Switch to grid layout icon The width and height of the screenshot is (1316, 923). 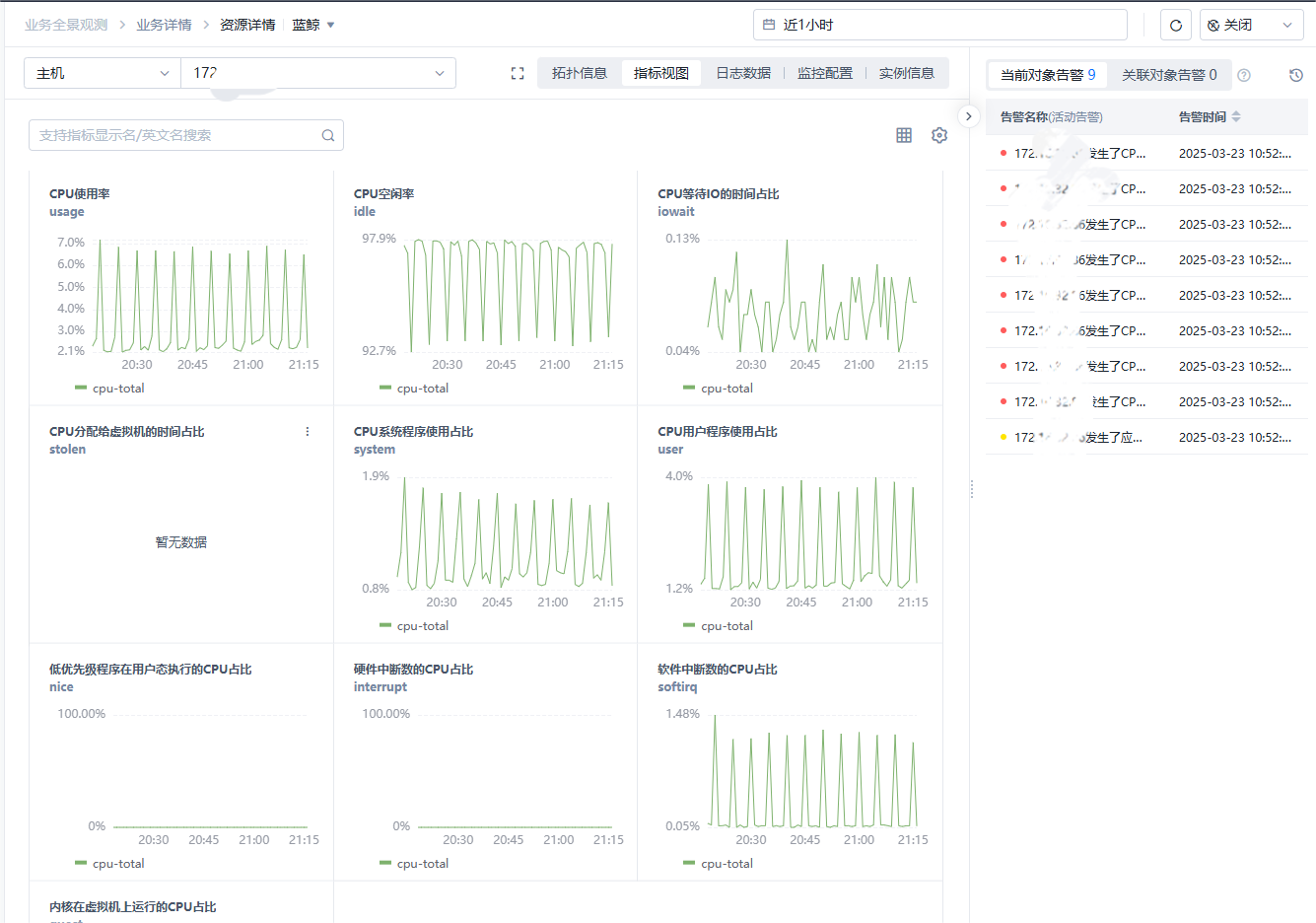click(x=904, y=135)
